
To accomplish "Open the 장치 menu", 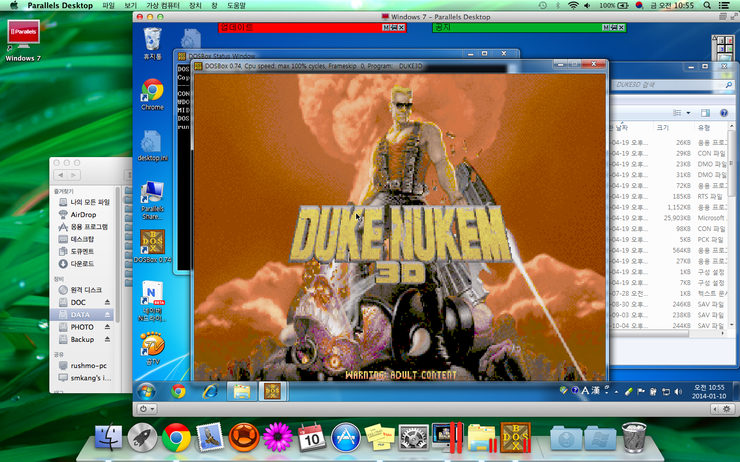I will point(195,5).
